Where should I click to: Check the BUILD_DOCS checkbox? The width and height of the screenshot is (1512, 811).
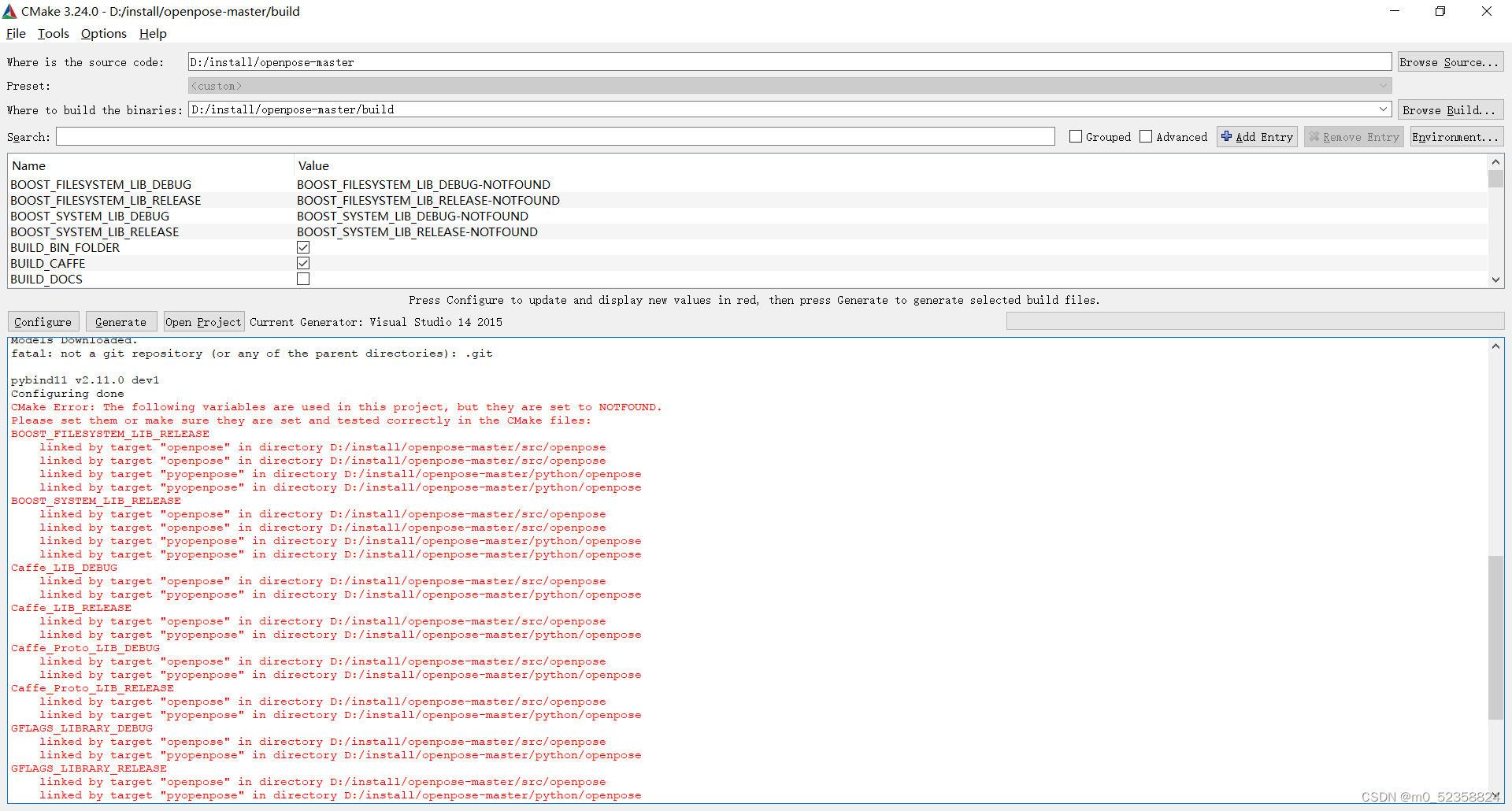pos(303,279)
